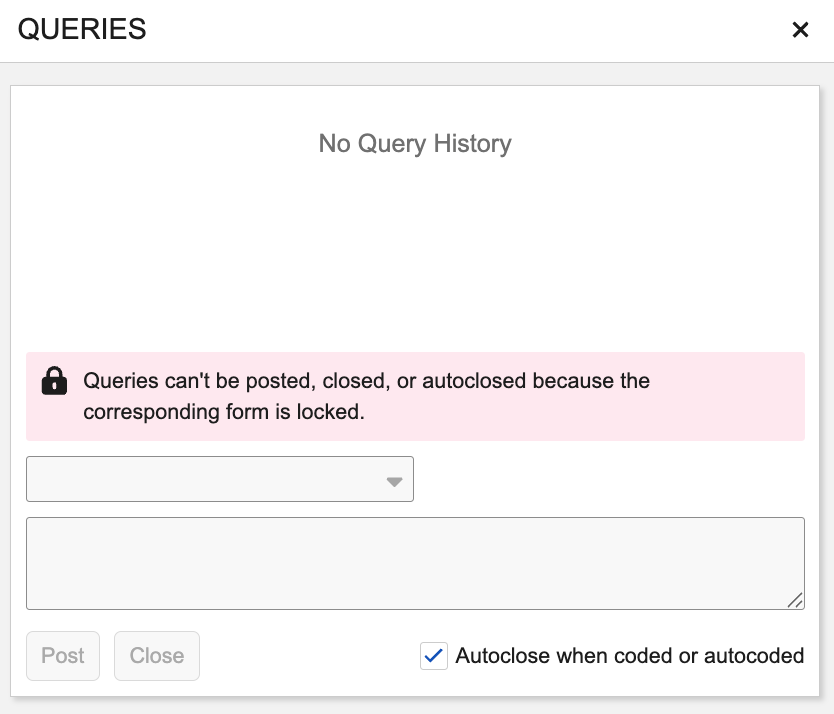
Task: Click the padlock icon in the warning banner
Action: point(54,381)
